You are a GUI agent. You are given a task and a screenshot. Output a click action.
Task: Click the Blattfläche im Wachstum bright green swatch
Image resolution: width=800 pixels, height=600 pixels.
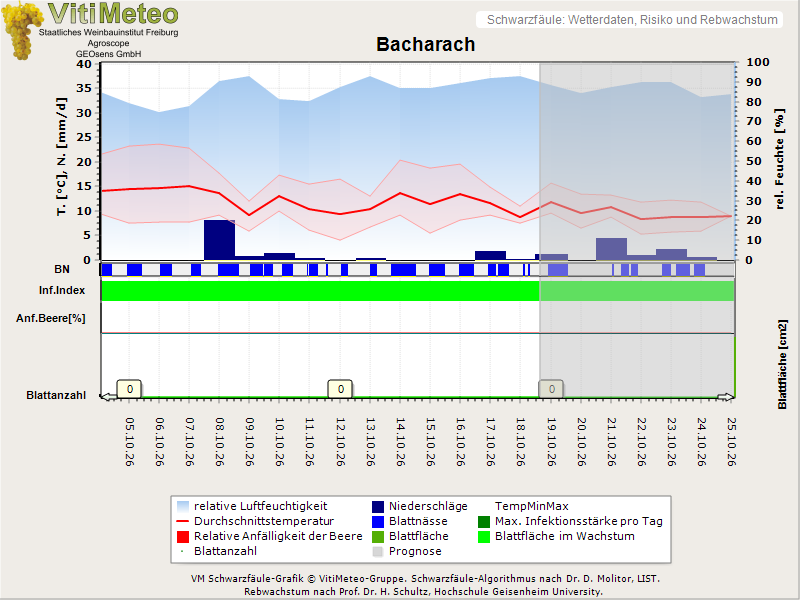(x=484, y=536)
